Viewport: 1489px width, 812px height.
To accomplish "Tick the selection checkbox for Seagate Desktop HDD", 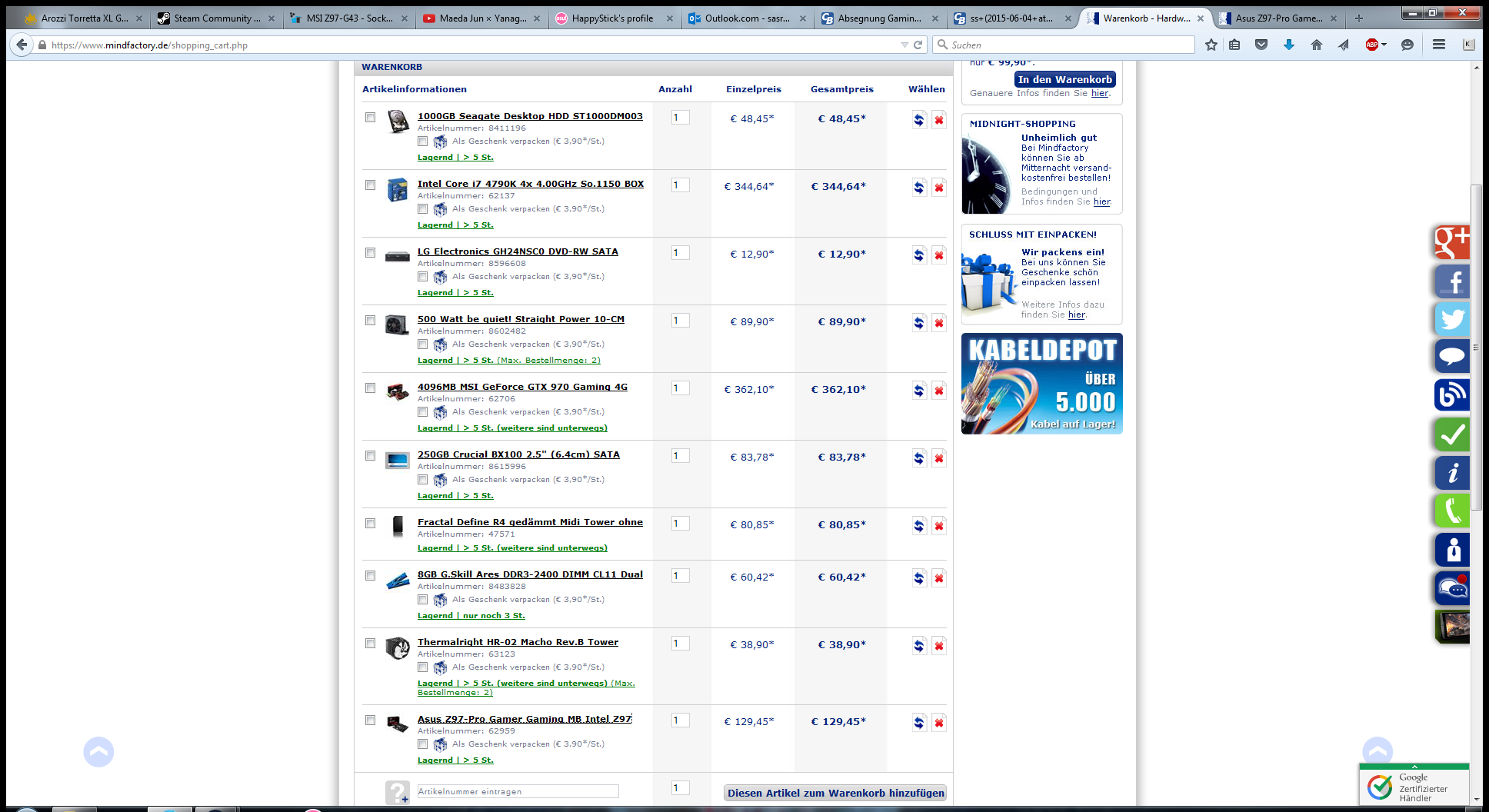I will pyautogui.click(x=370, y=118).
